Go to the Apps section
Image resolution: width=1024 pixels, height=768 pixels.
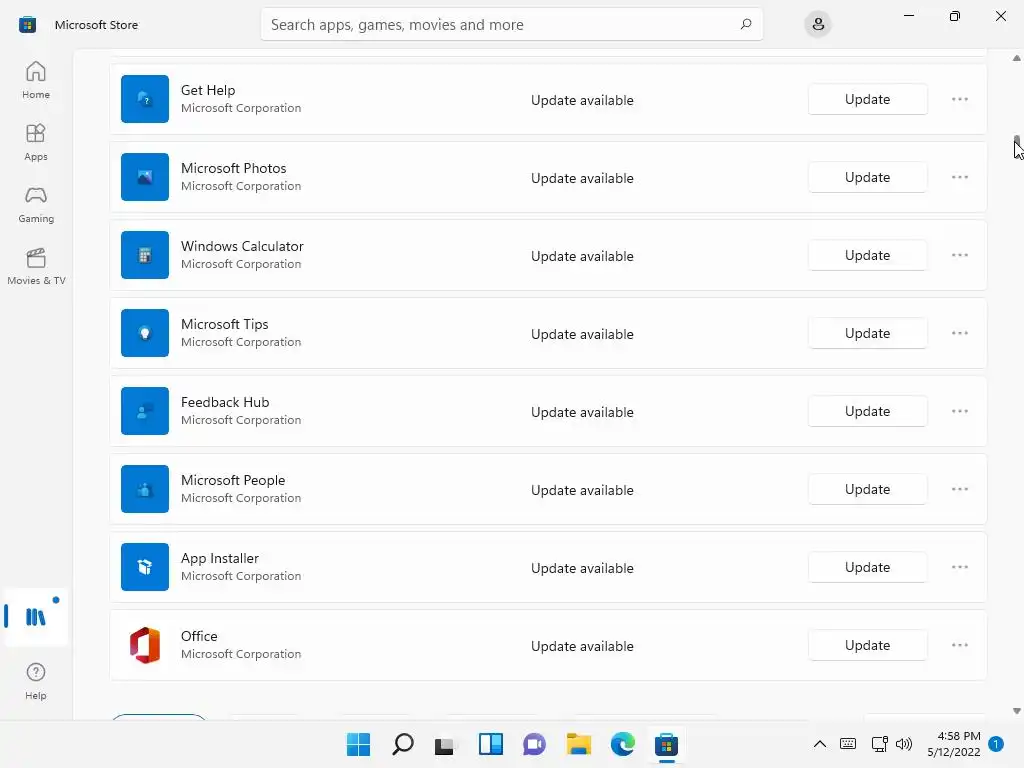point(36,142)
